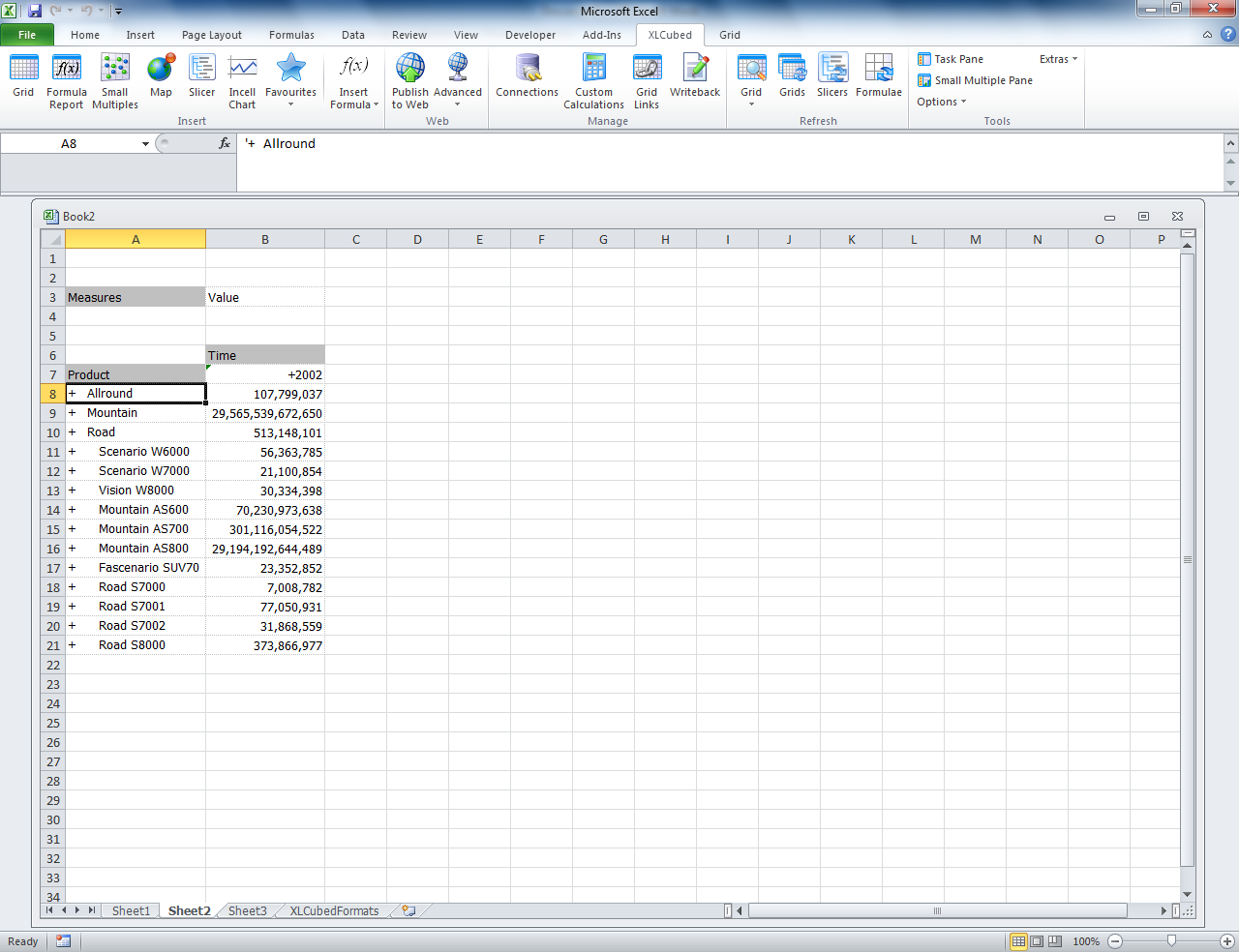Open the Connections manager
Image resolution: width=1239 pixels, height=952 pixels.
pos(527,76)
